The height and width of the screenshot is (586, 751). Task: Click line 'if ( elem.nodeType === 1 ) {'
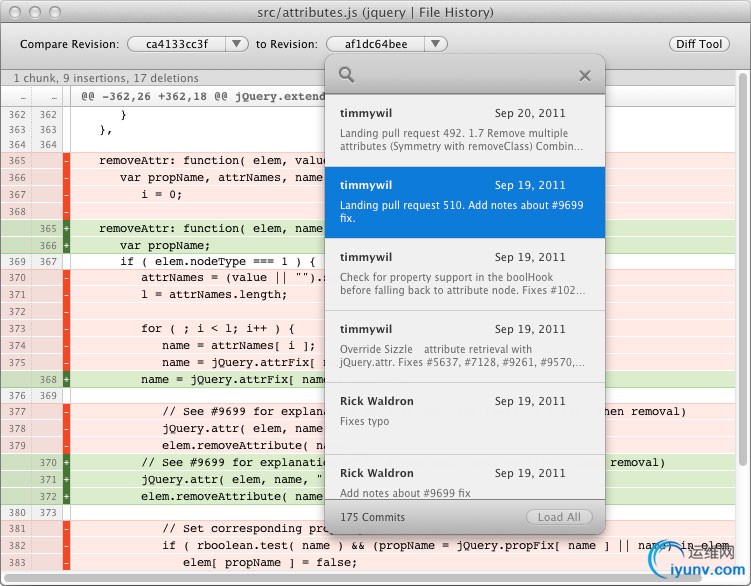point(218,262)
